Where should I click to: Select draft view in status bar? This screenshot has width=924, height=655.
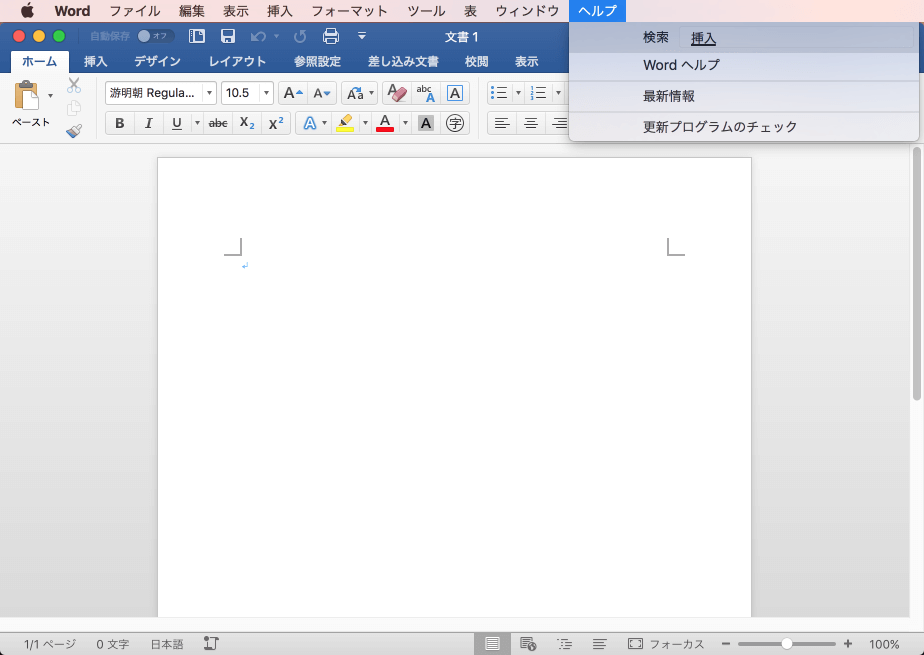click(x=599, y=644)
